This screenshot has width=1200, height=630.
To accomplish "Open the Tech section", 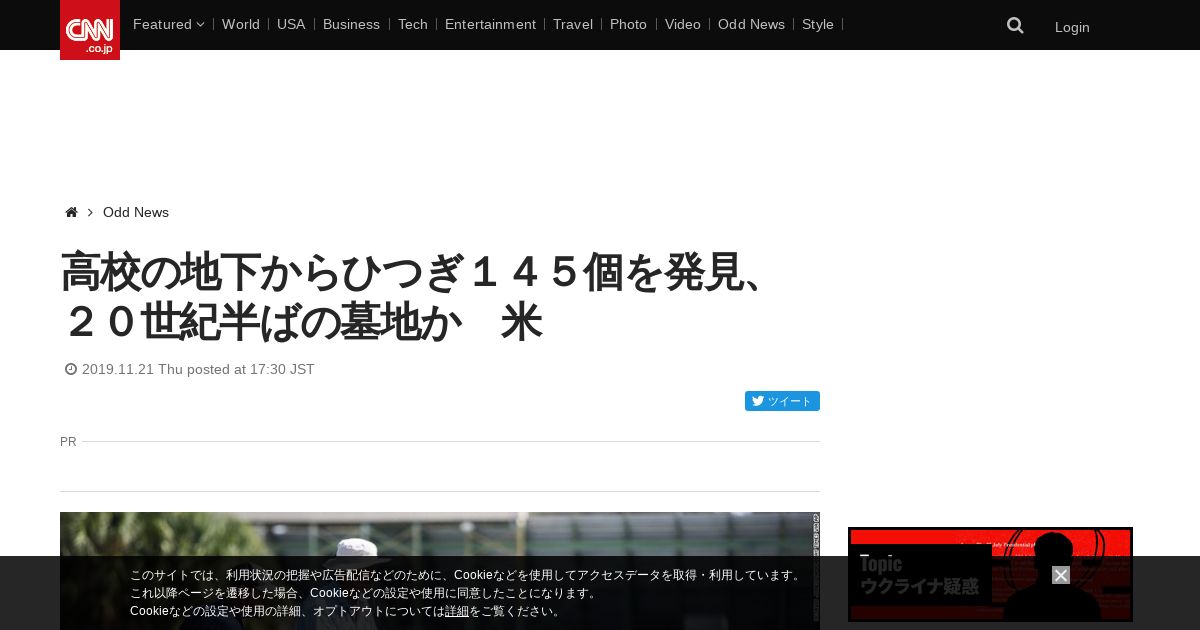I will tap(413, 24).
